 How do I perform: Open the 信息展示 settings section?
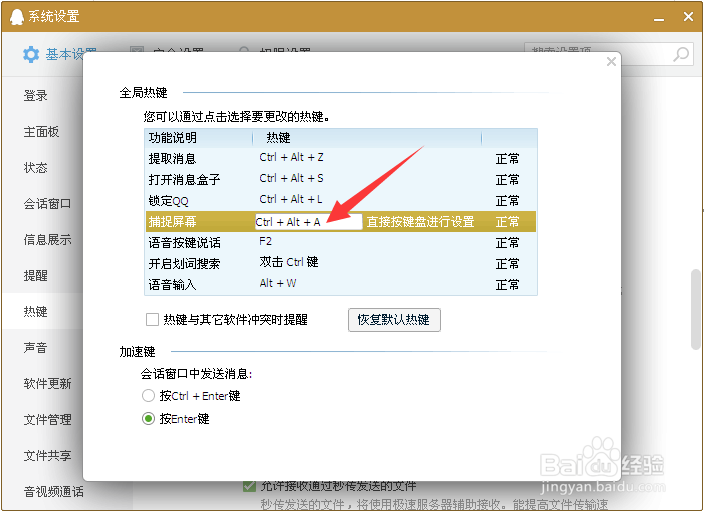coord(47,239)
